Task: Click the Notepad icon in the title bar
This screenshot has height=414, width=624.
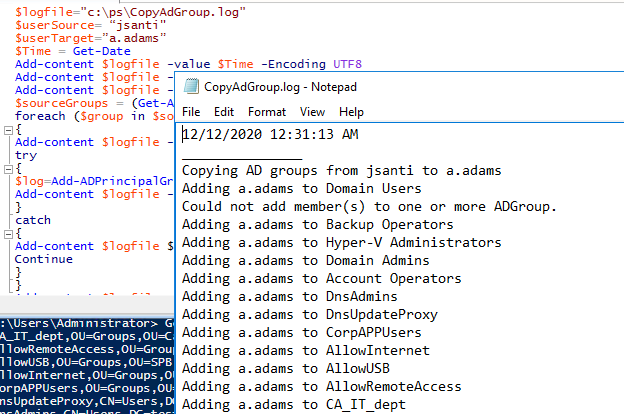Action: tap(192, 87)
